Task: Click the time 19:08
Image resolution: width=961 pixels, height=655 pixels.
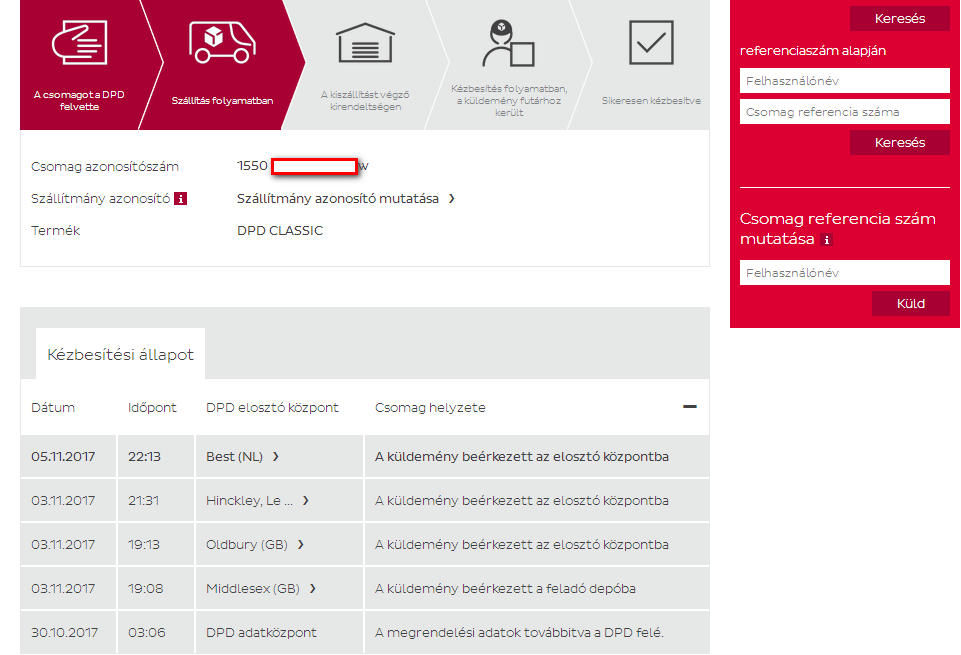Action: point(145,589)
